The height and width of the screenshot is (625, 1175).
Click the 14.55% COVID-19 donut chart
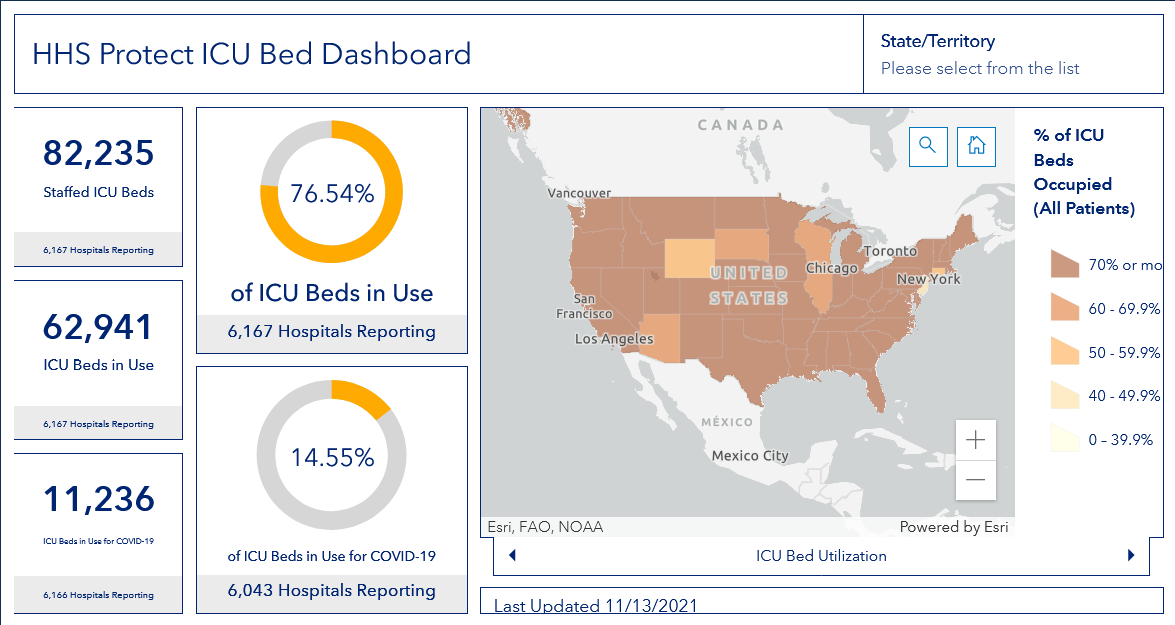pos(331,455)
